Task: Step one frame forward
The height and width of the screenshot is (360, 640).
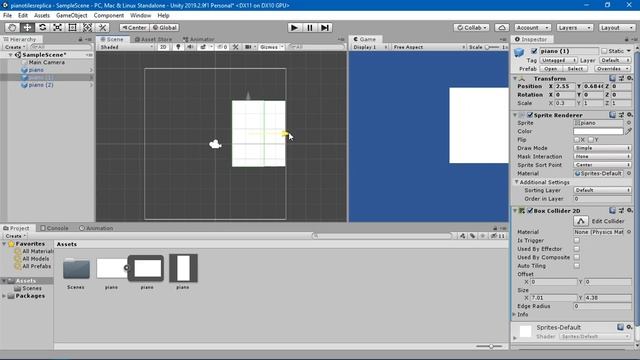Action: click(x=324, y=27)
